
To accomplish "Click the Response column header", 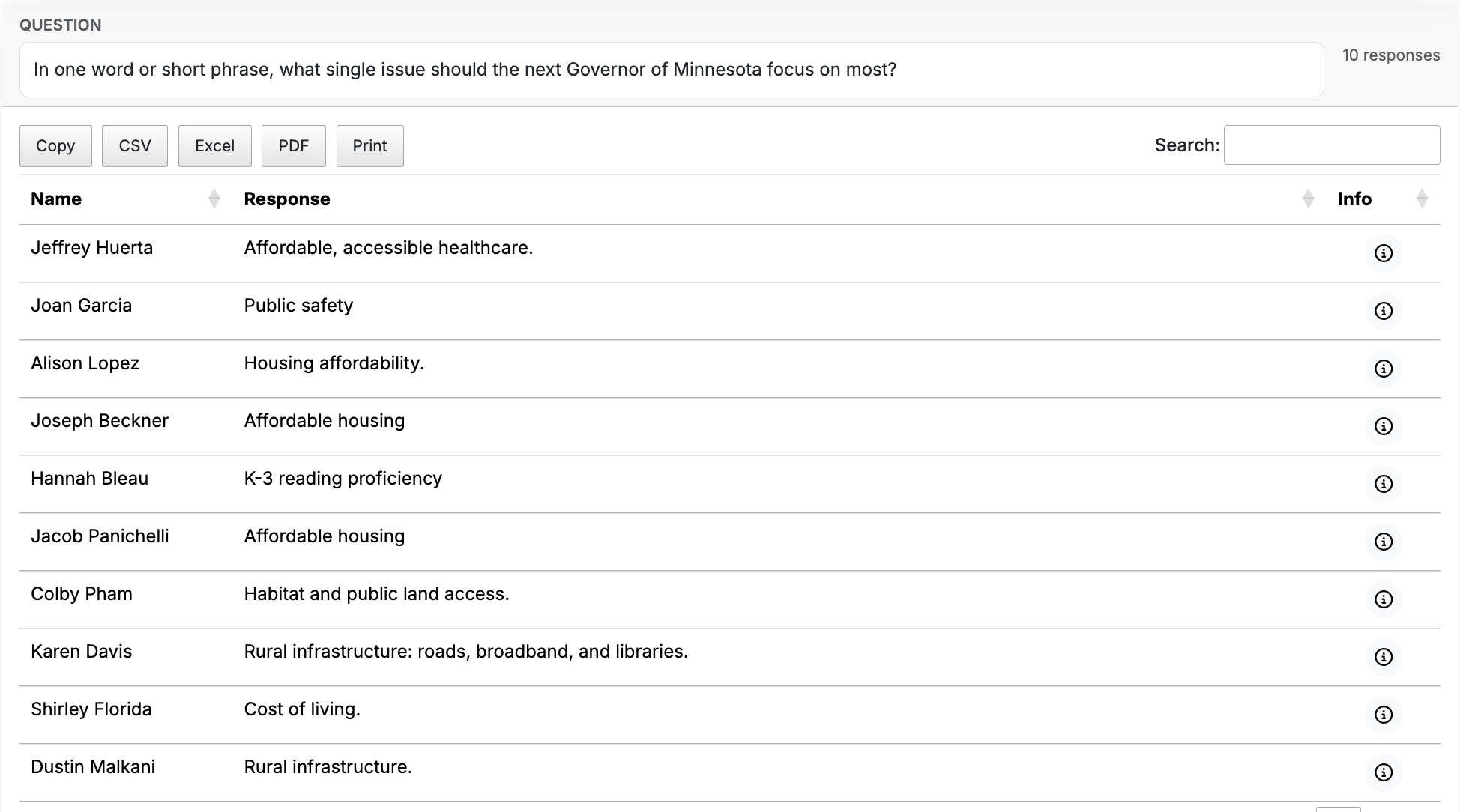I will (287, 199).
